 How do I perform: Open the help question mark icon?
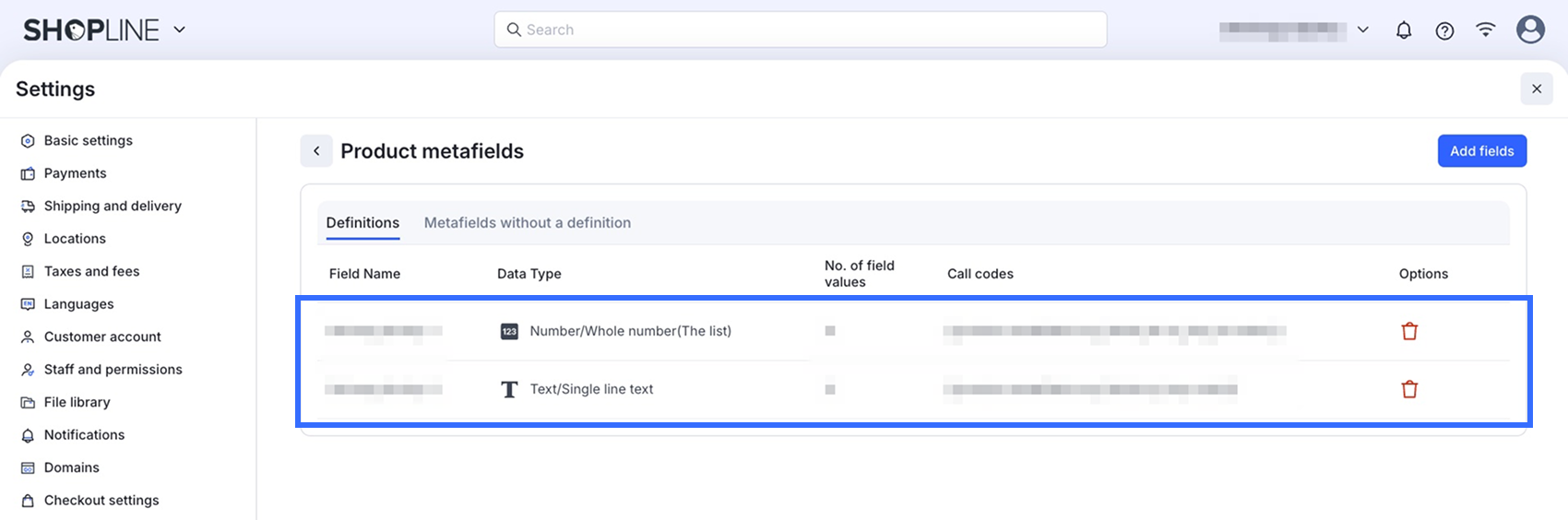click(1444, 30)
